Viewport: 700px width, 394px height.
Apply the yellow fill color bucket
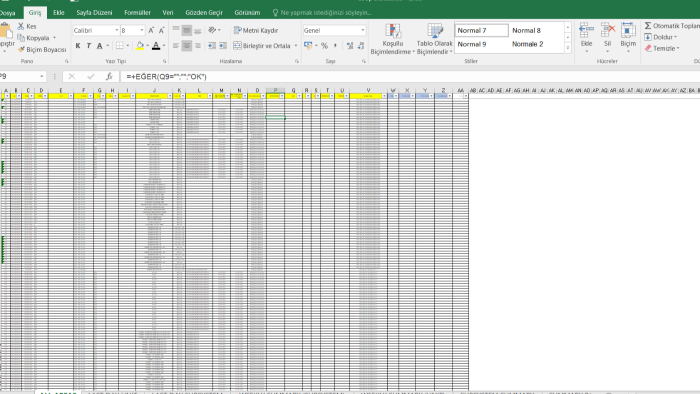(140, 46)
